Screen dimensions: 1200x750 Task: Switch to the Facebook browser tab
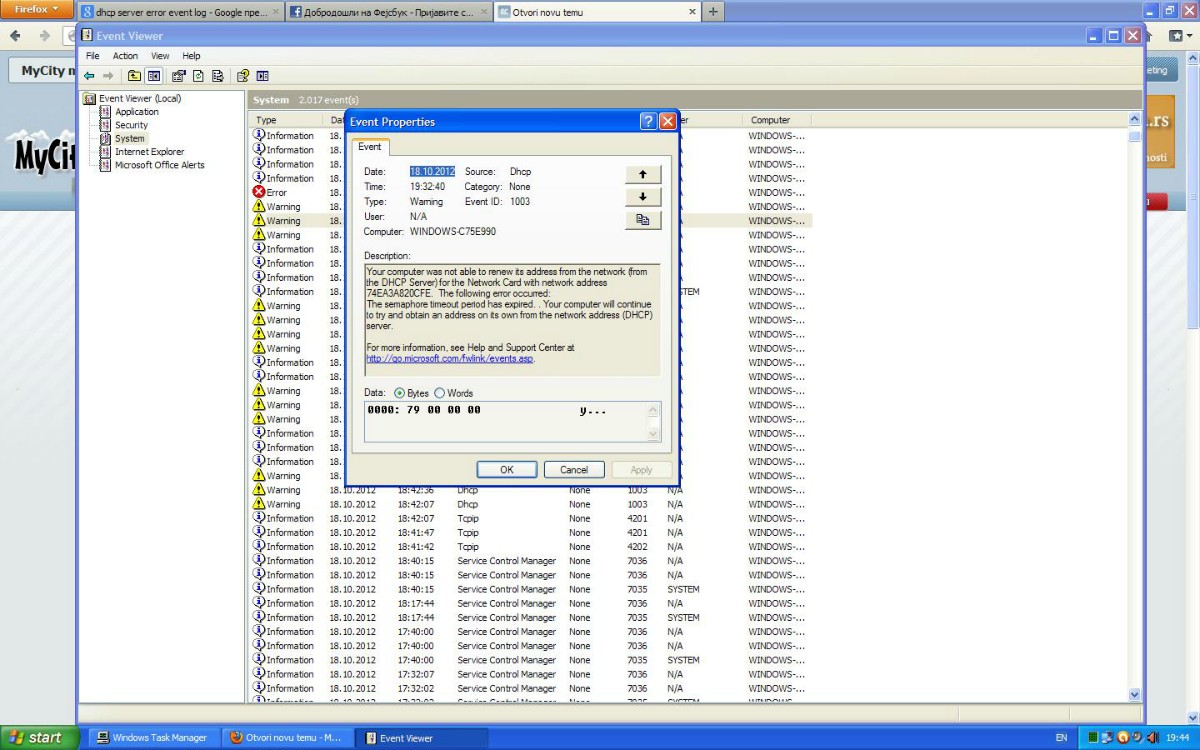[388, 12]
